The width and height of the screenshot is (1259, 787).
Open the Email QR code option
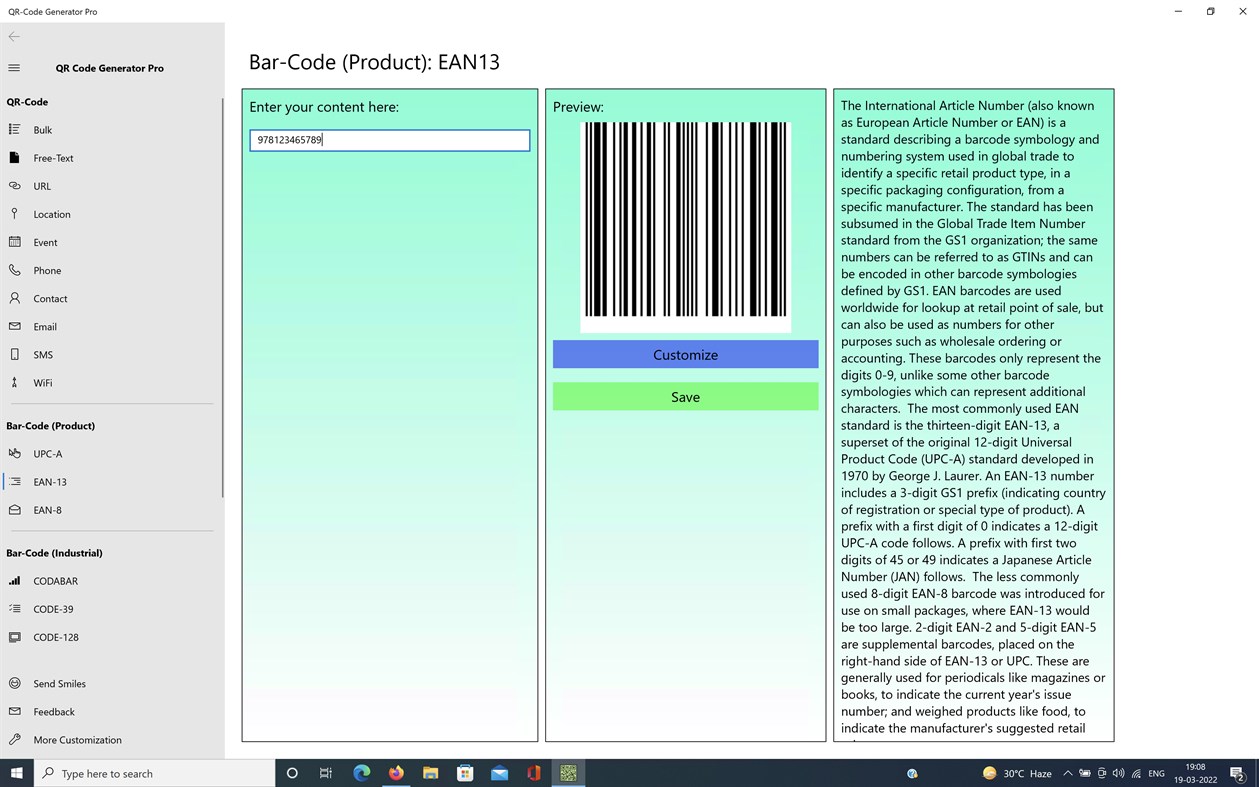(x=43, y=326)
